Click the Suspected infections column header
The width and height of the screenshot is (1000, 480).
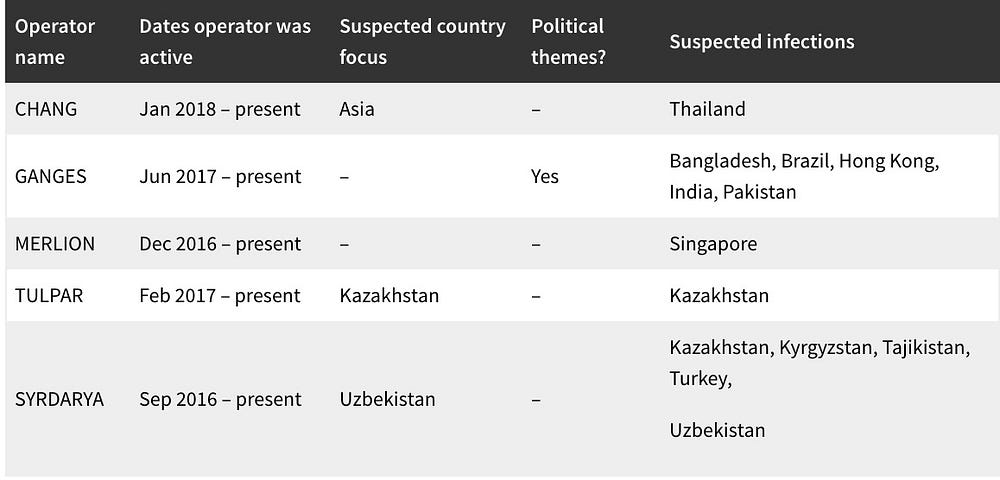761,41
